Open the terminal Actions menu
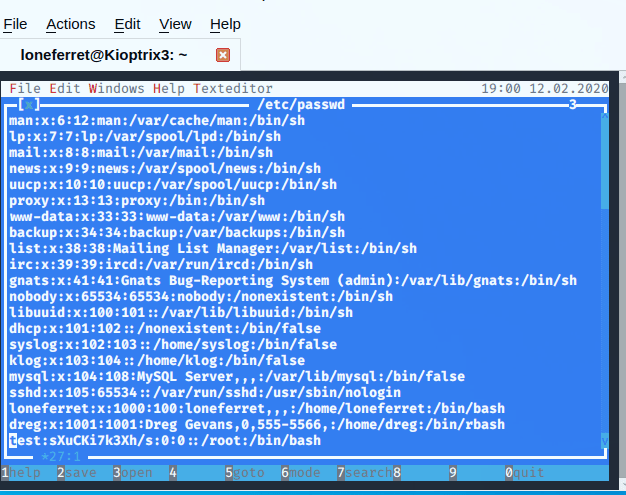This screenshot has width=626, height=495. pos(71,24)
